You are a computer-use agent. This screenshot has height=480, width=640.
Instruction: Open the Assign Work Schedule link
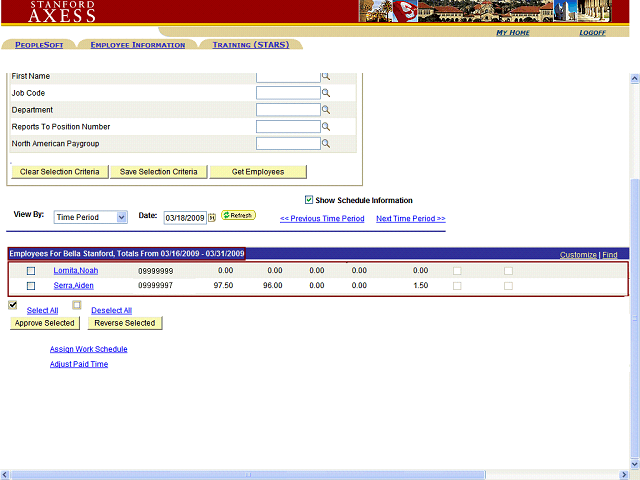88,349
